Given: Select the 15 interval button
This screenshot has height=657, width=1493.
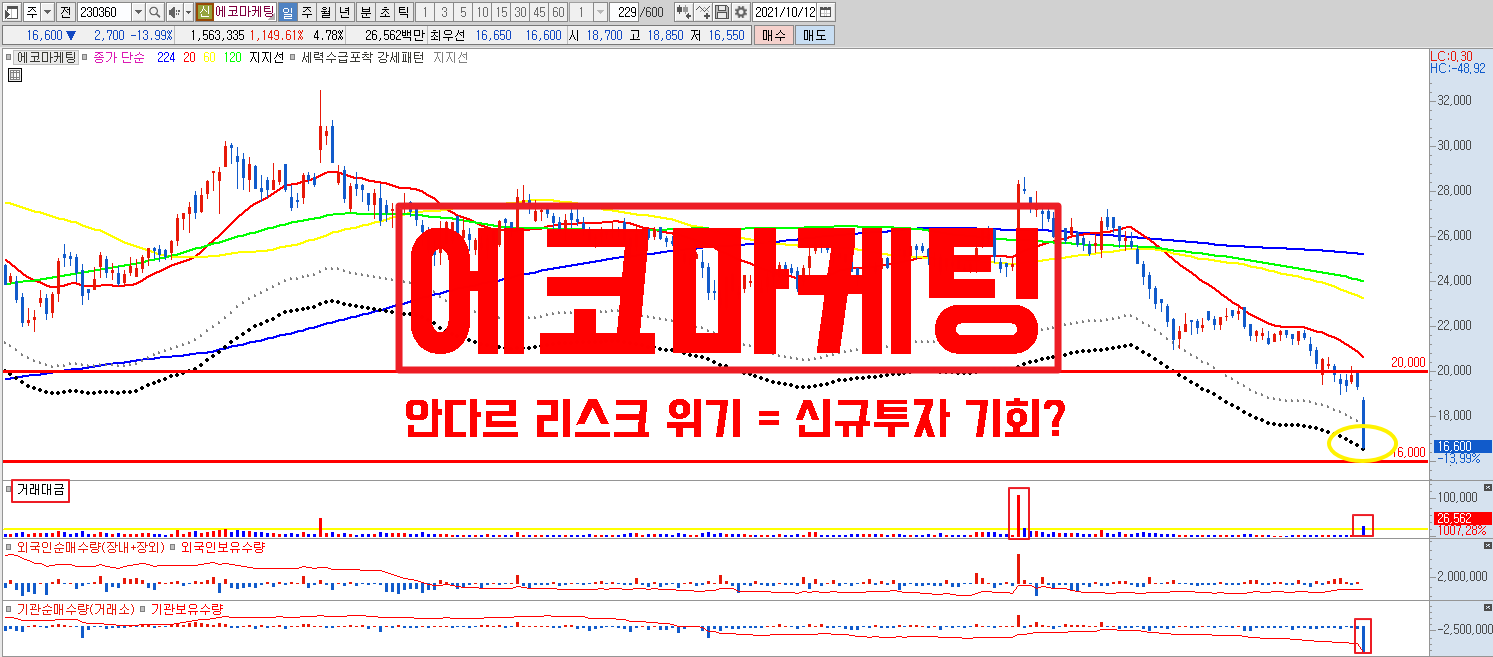Looking at the screenshot, I should tap(501, 12).
